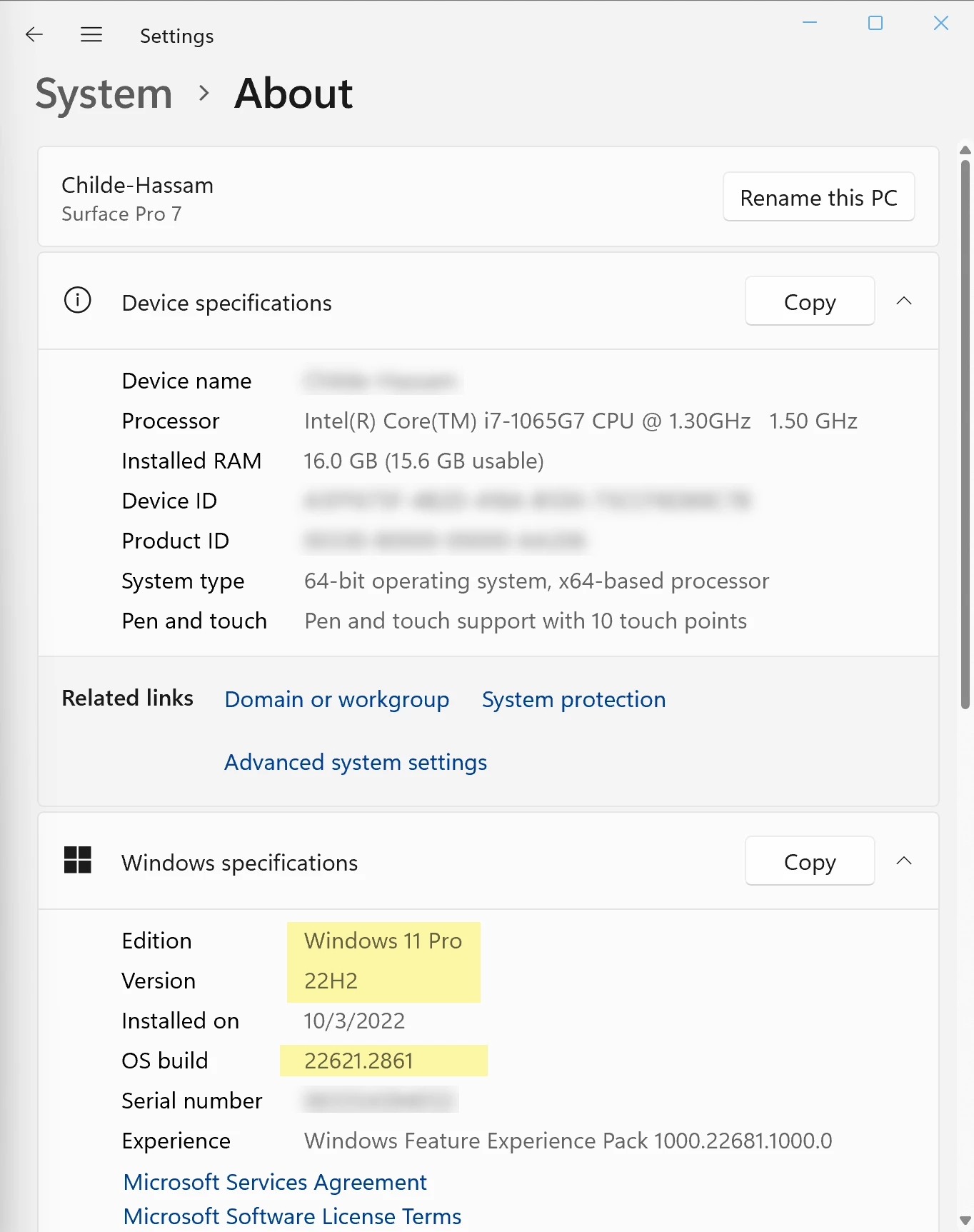Click the 16.0 GB installed RAM value

tap(424, 461)
